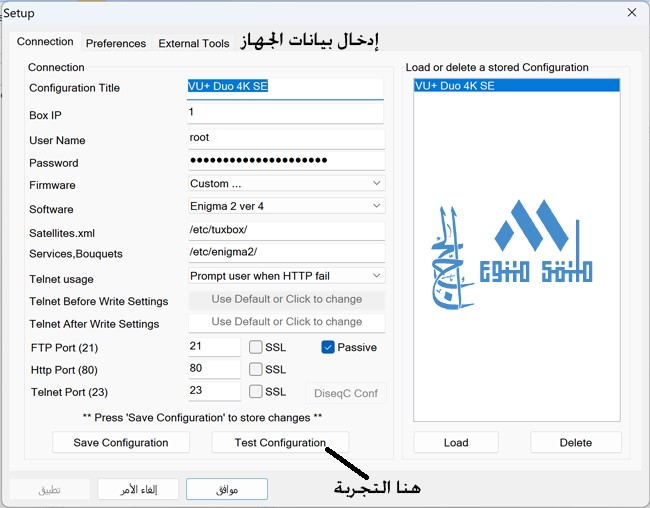Open the Software dropdown showing Enigma 2

coord(286,206)
